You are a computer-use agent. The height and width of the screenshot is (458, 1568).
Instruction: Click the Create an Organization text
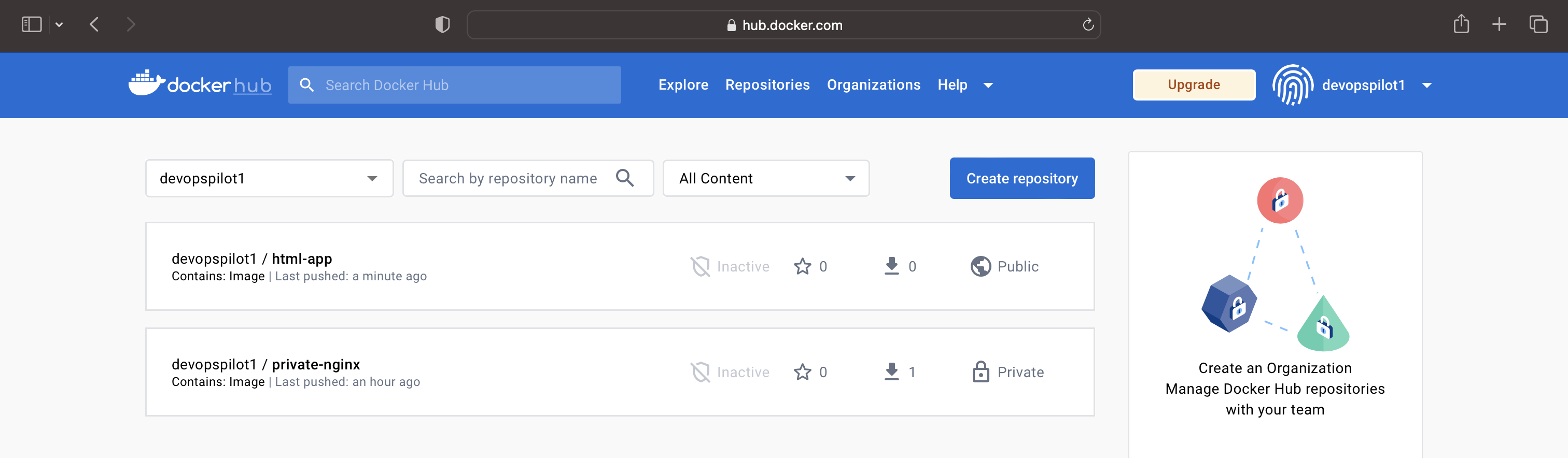point(1275,368)
